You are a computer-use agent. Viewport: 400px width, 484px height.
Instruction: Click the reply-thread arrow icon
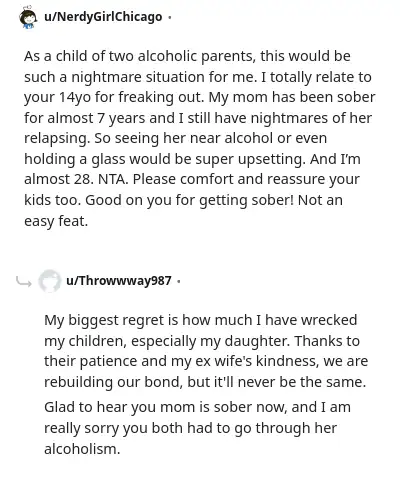(24, 282)
